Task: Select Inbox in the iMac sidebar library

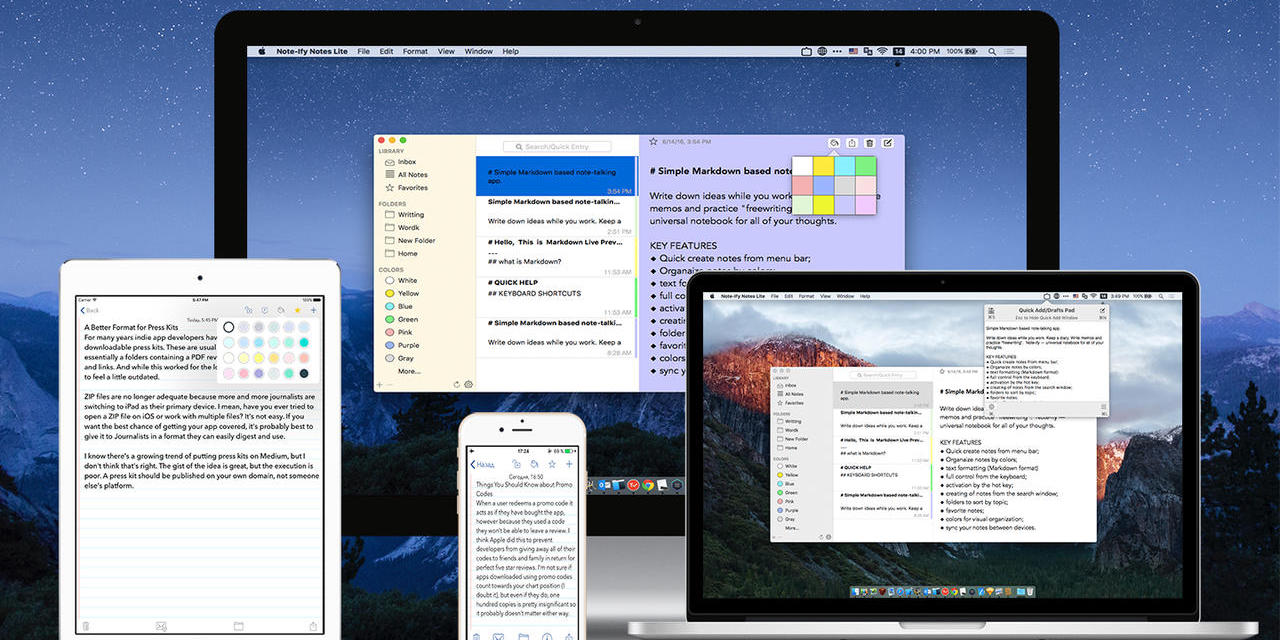Action: pos(407,162)
